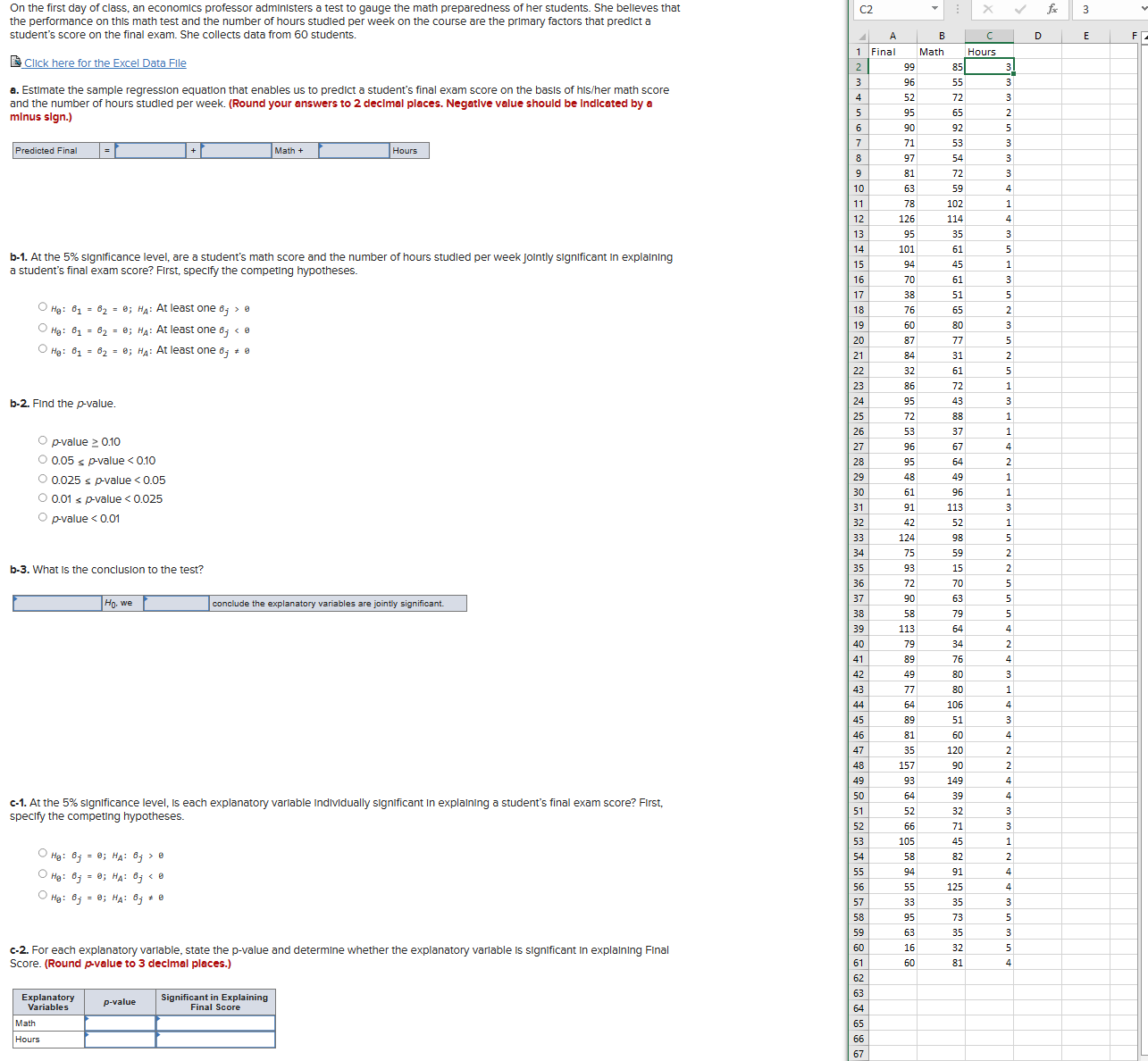Click the Hours coefficient input box
This screenshot has width=1148, height=1061.
(353, 150)
